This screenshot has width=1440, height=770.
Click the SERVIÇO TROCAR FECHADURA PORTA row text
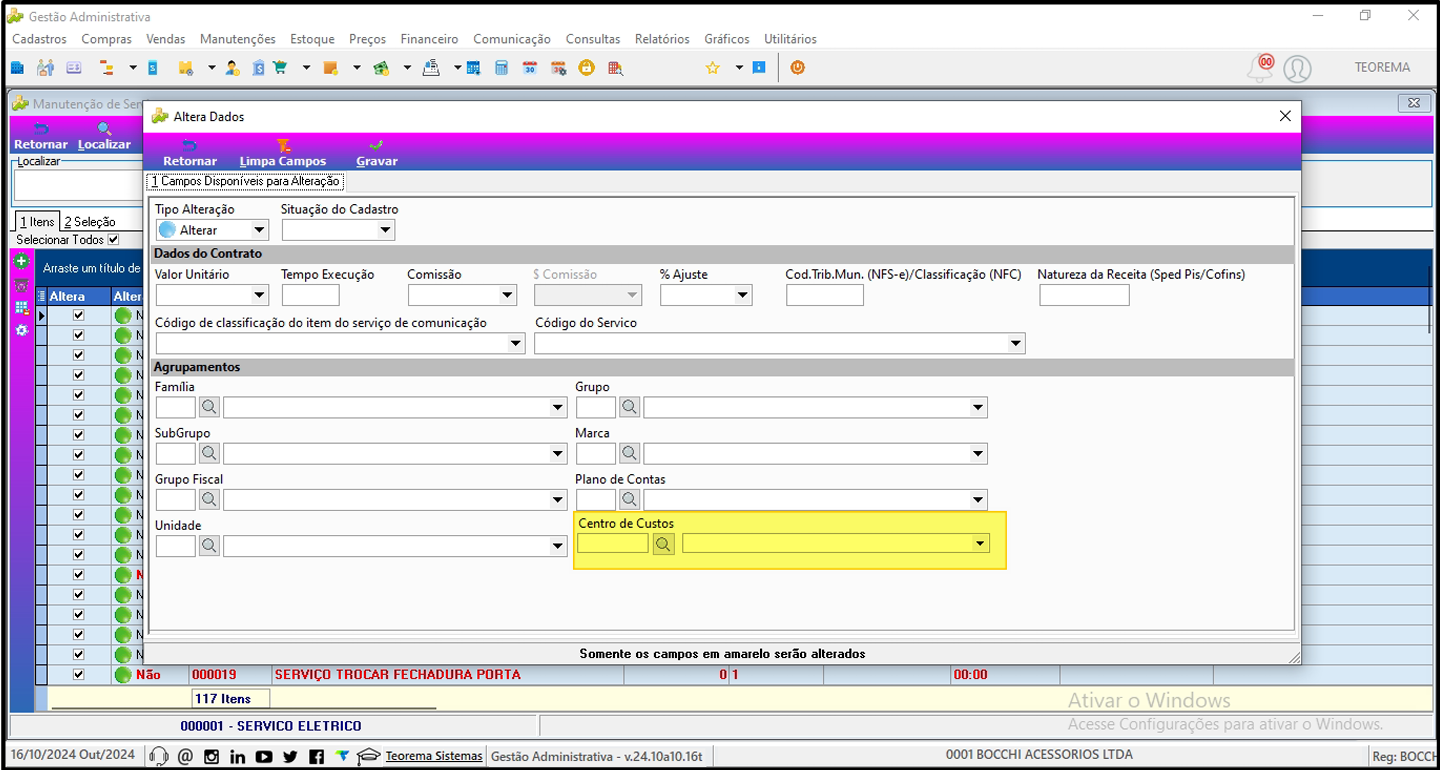[397, 675]
